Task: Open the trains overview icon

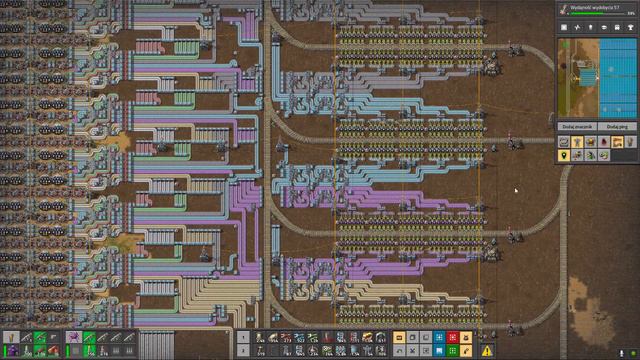Action: pyautogui.click(x=617, y=27)
